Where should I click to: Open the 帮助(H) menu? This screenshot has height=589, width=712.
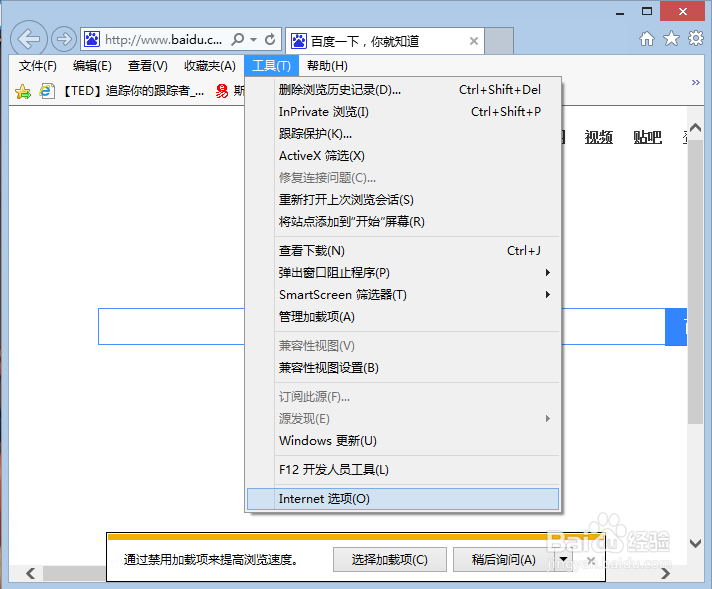(327, 66)
